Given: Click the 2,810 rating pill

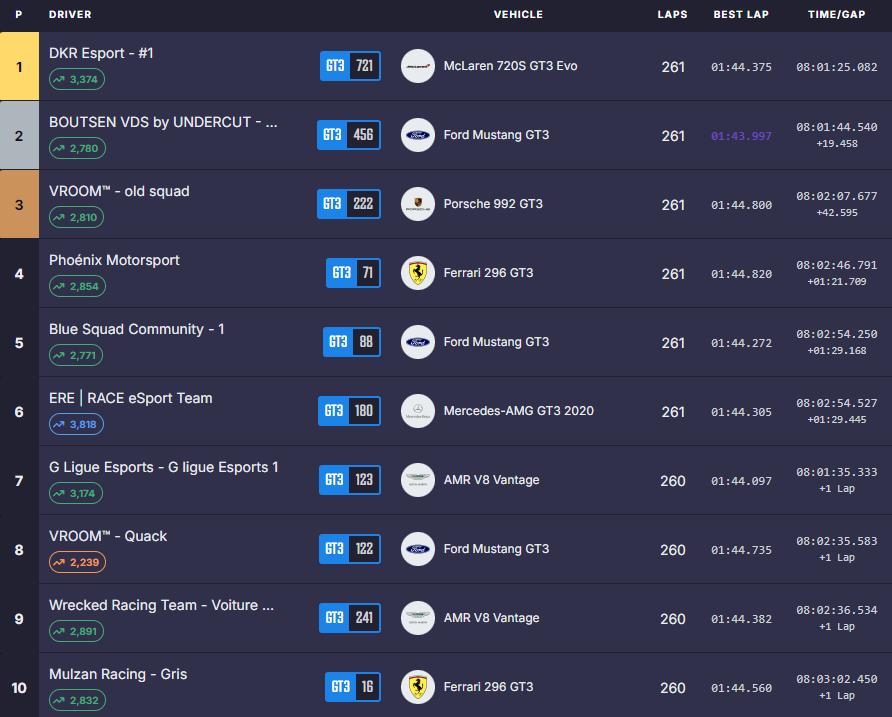Looking at the screenshot, I should pyautogui.click(x=76, y=217).
